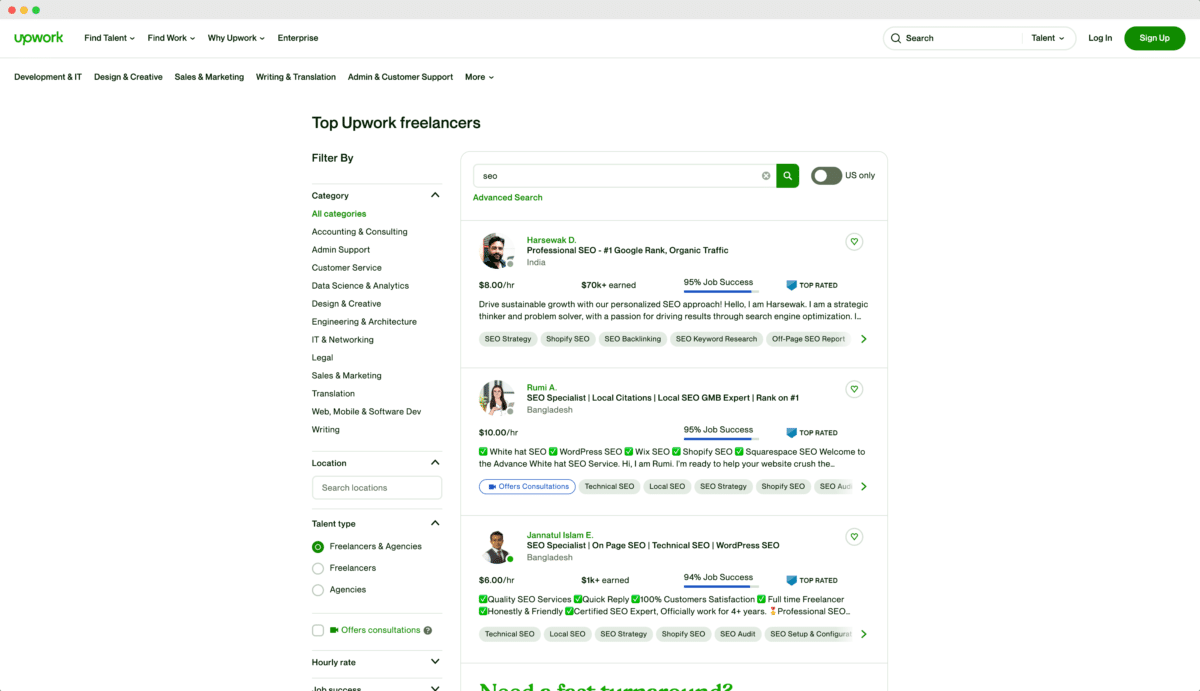Image resolution: width=1200 pixels, height=691 pixels.
Task: Click Jannatul Islam E.'s Top Rated badge
Action: click(812, 580)
